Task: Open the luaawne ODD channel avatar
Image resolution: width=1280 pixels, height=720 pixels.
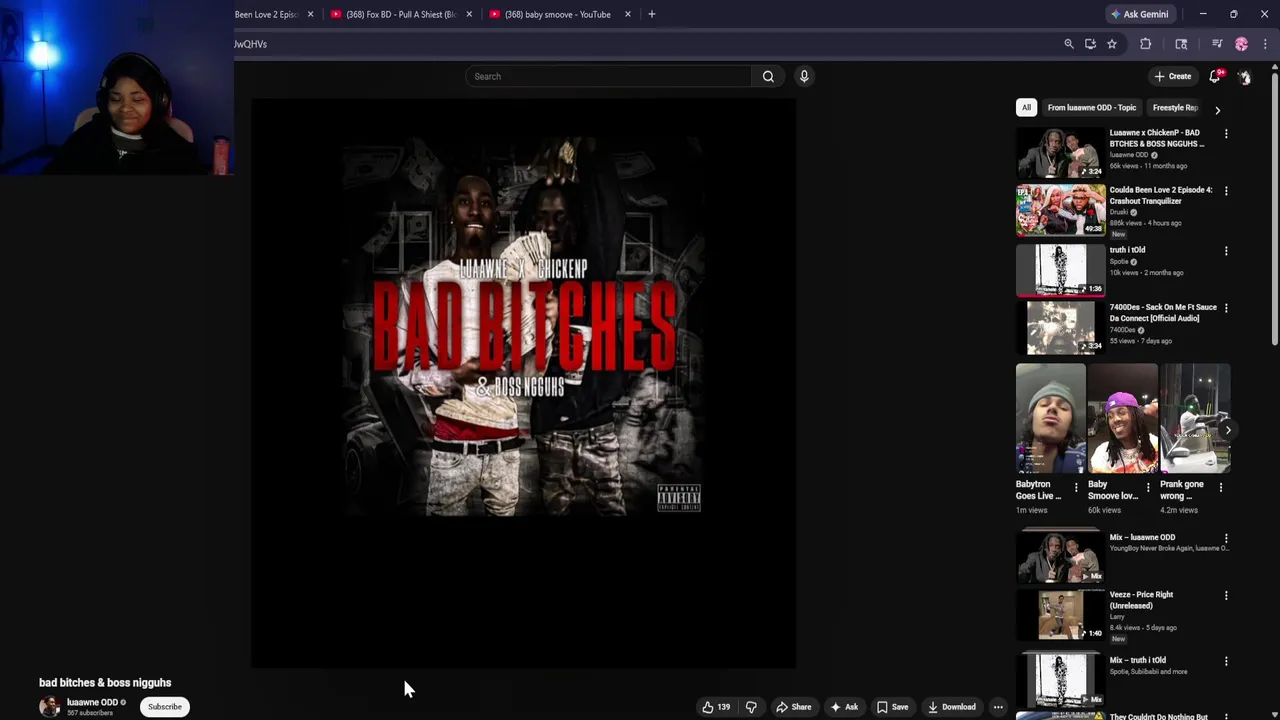Action: pyautogui.click(x=49, y=707)
